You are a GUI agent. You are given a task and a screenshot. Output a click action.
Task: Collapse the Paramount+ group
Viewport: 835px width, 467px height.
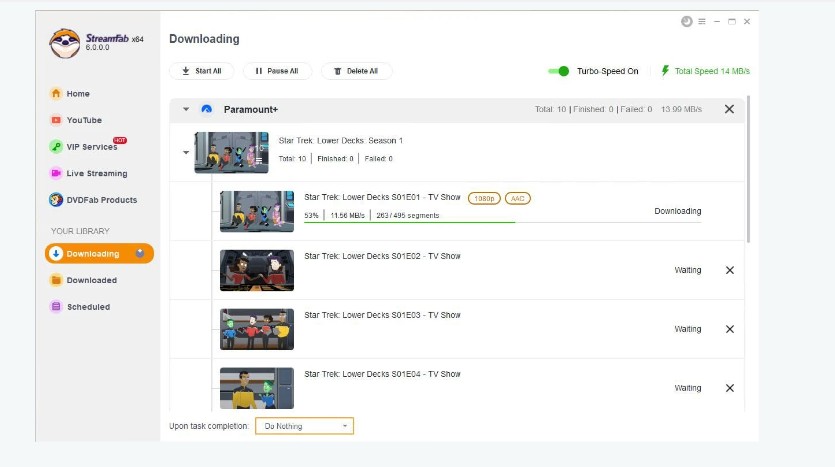pyautogui.click(x=186, y=109)
